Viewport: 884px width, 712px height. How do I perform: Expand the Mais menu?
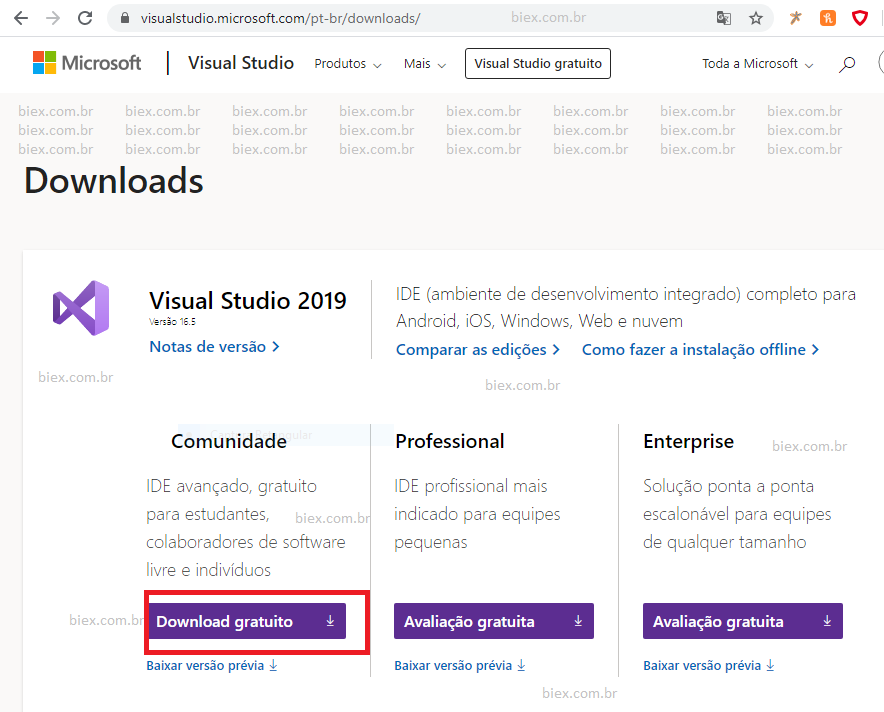click(x=425, y=64)
